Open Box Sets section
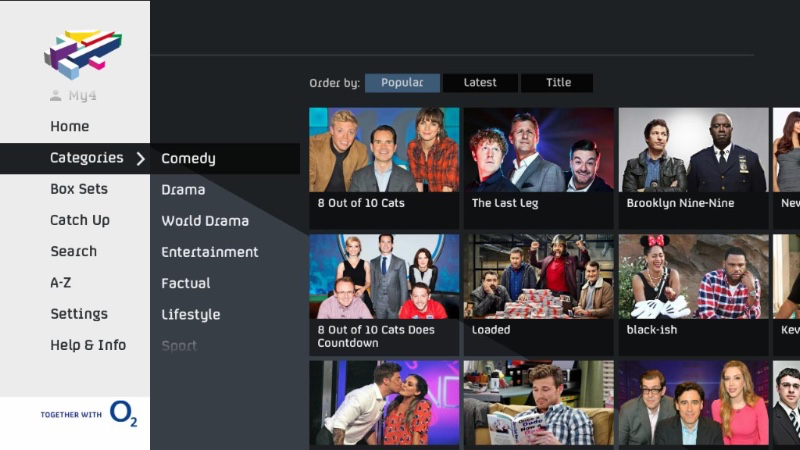Viewport: 800px width, 450px height. click(79, 189)
